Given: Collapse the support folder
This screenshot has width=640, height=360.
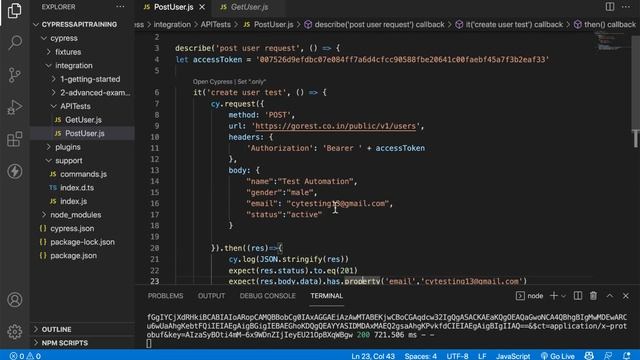Looking at the screenshot, I should pyautogui.click(x=69, y=160).
